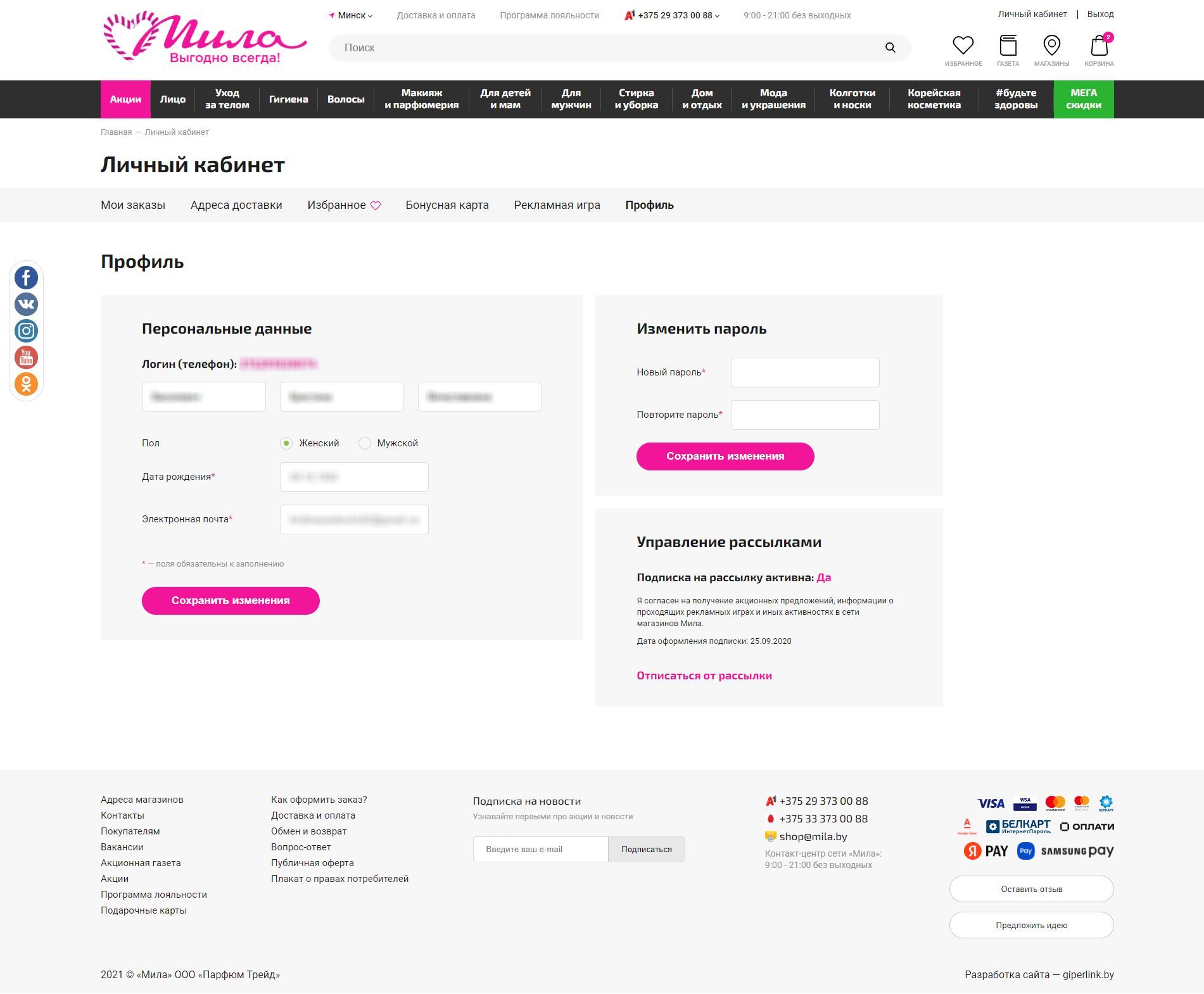This screenshot has height=994, width=1204.
Task: Expand the phone number dropdown in header
Action: (675, 15)
